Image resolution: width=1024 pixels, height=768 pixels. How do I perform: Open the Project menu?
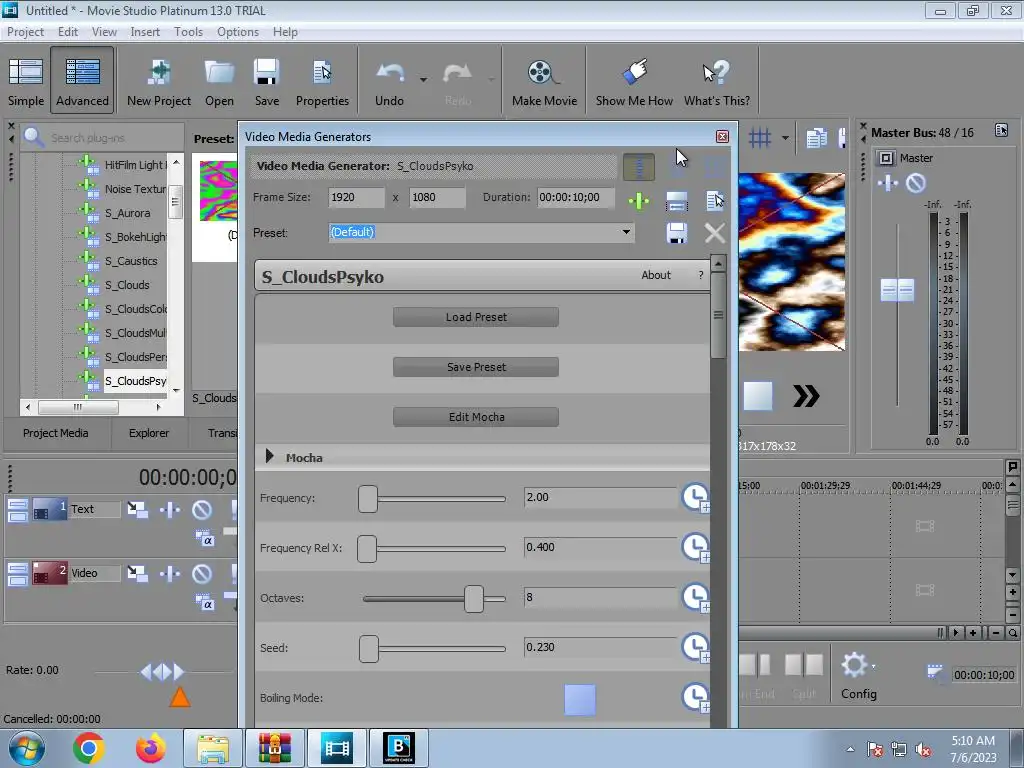click(25, 31)
